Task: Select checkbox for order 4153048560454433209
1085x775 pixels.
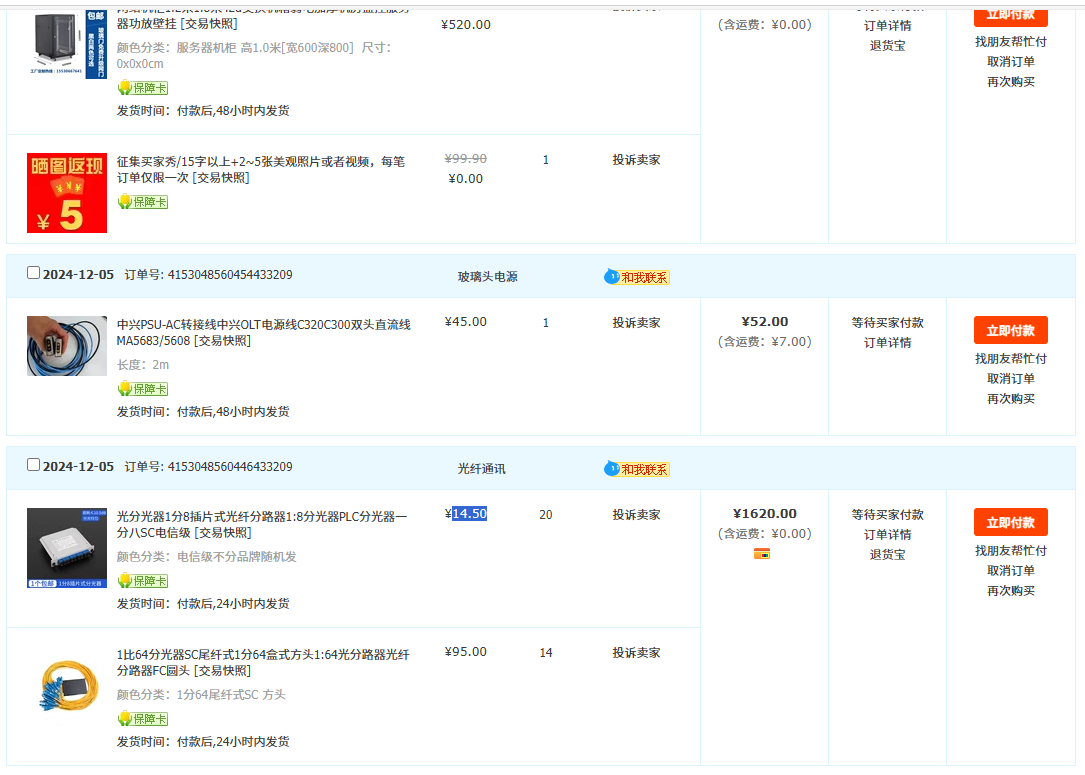Action: click(34, 273)
